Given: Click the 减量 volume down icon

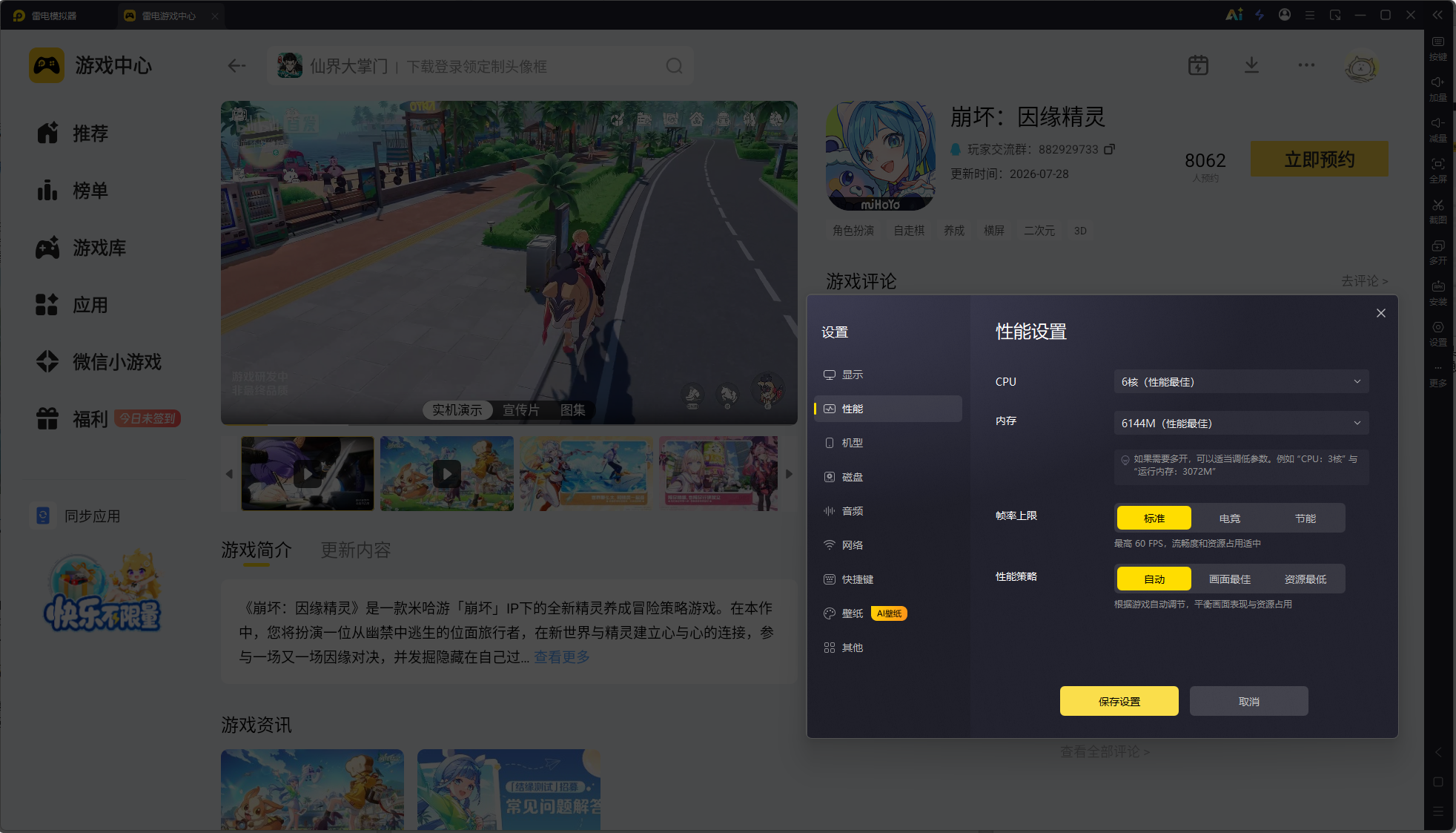Looking at the screenshot, I should pyautogui.click(x=1438, y=129).
